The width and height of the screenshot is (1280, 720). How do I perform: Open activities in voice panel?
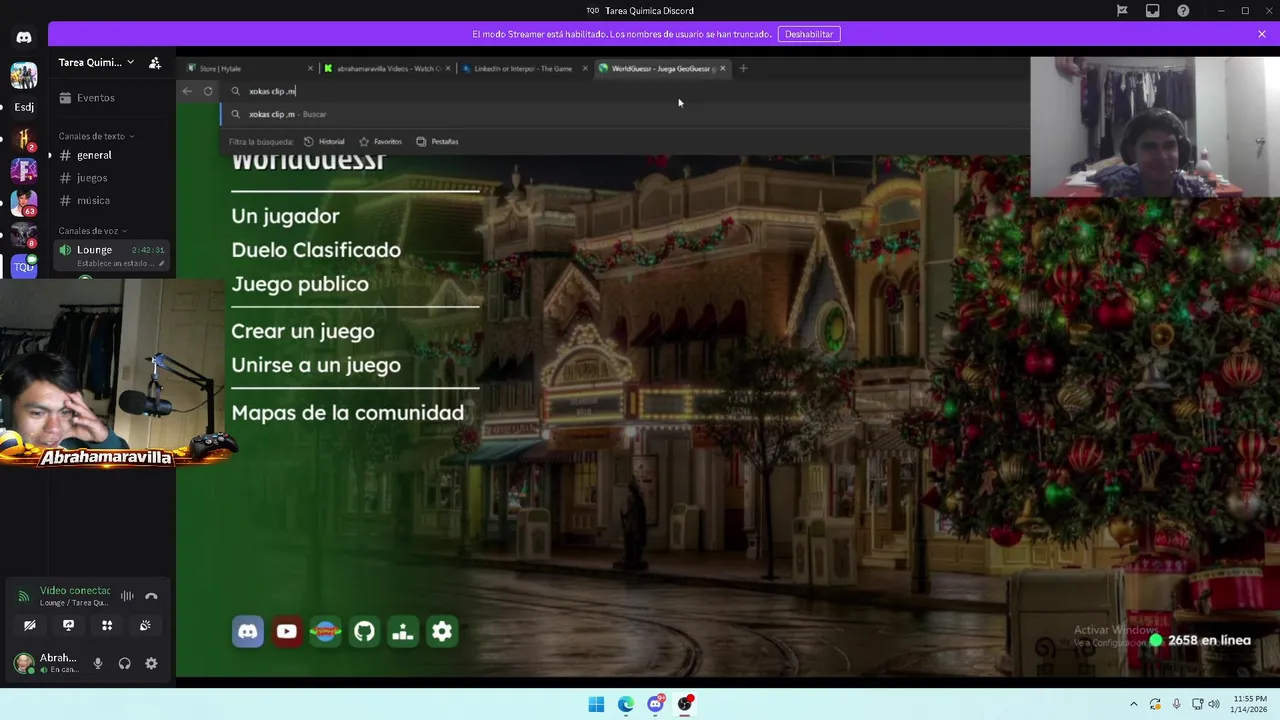point(107,625)
